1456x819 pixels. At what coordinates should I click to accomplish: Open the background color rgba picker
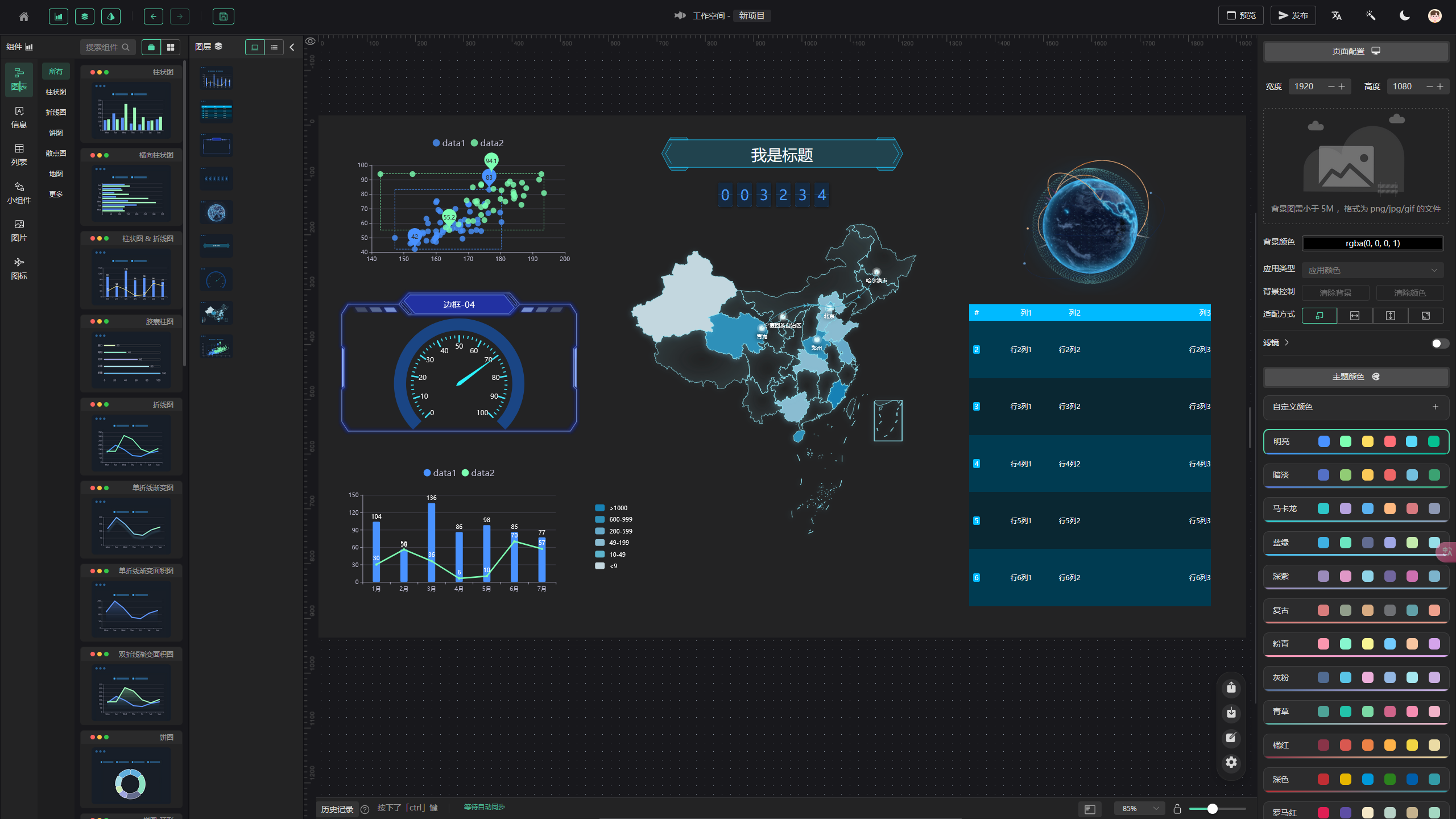(x=1372, y=243)
